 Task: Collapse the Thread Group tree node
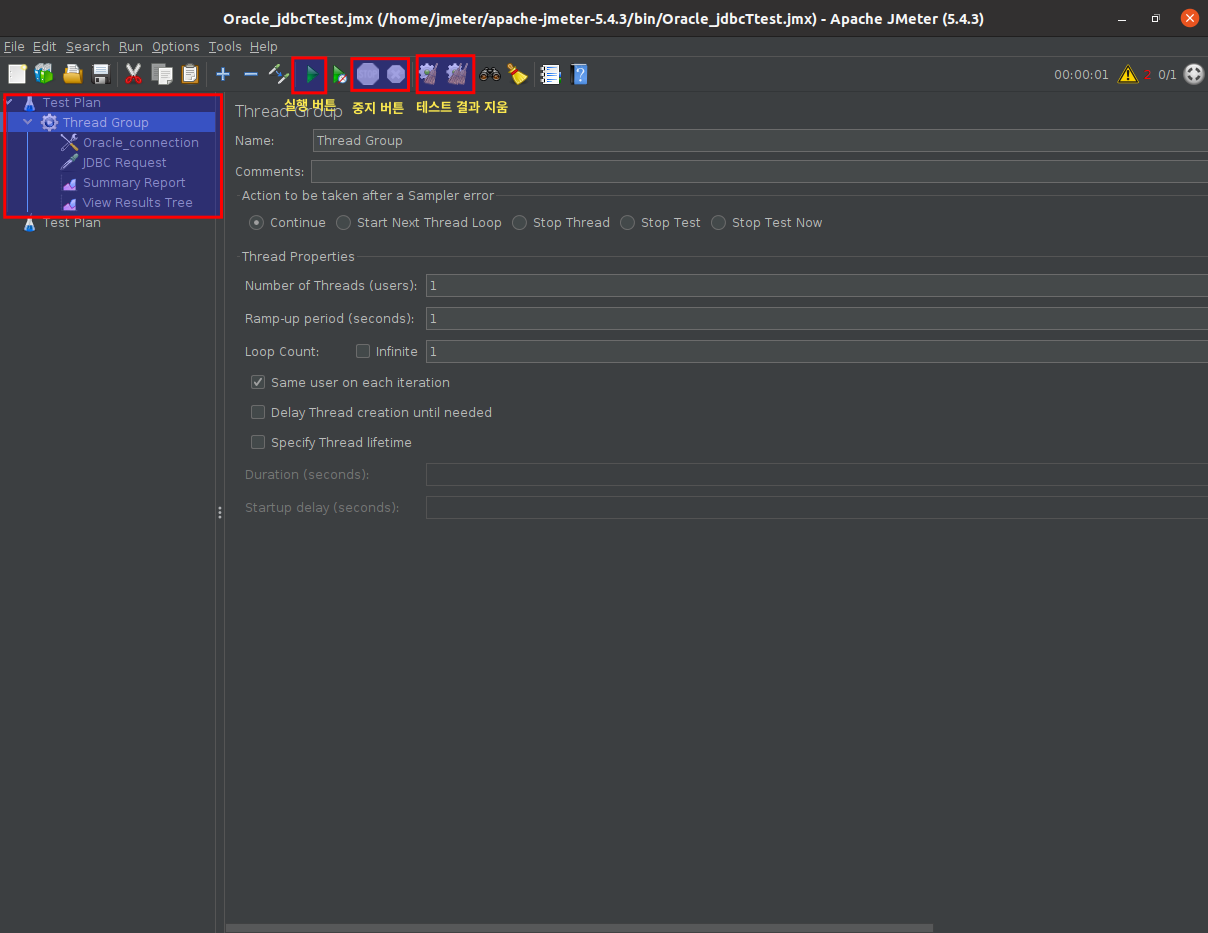[x=28, y=122]
